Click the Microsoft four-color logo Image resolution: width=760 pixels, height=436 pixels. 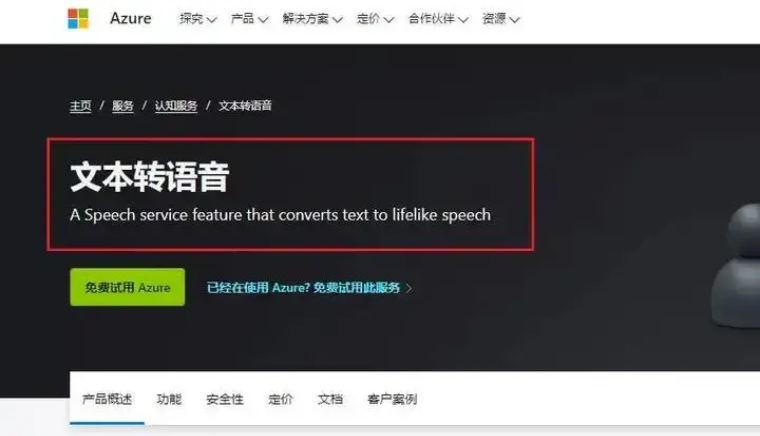[x=78, y=19]
